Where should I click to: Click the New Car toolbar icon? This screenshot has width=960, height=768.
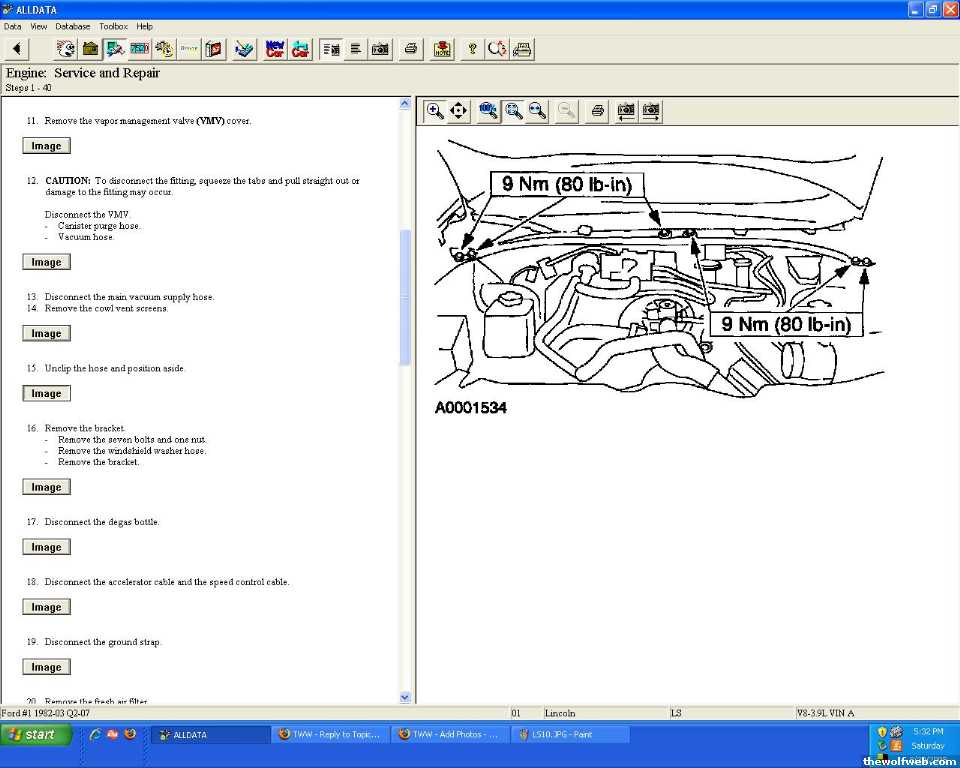click(x=275, y=49)
